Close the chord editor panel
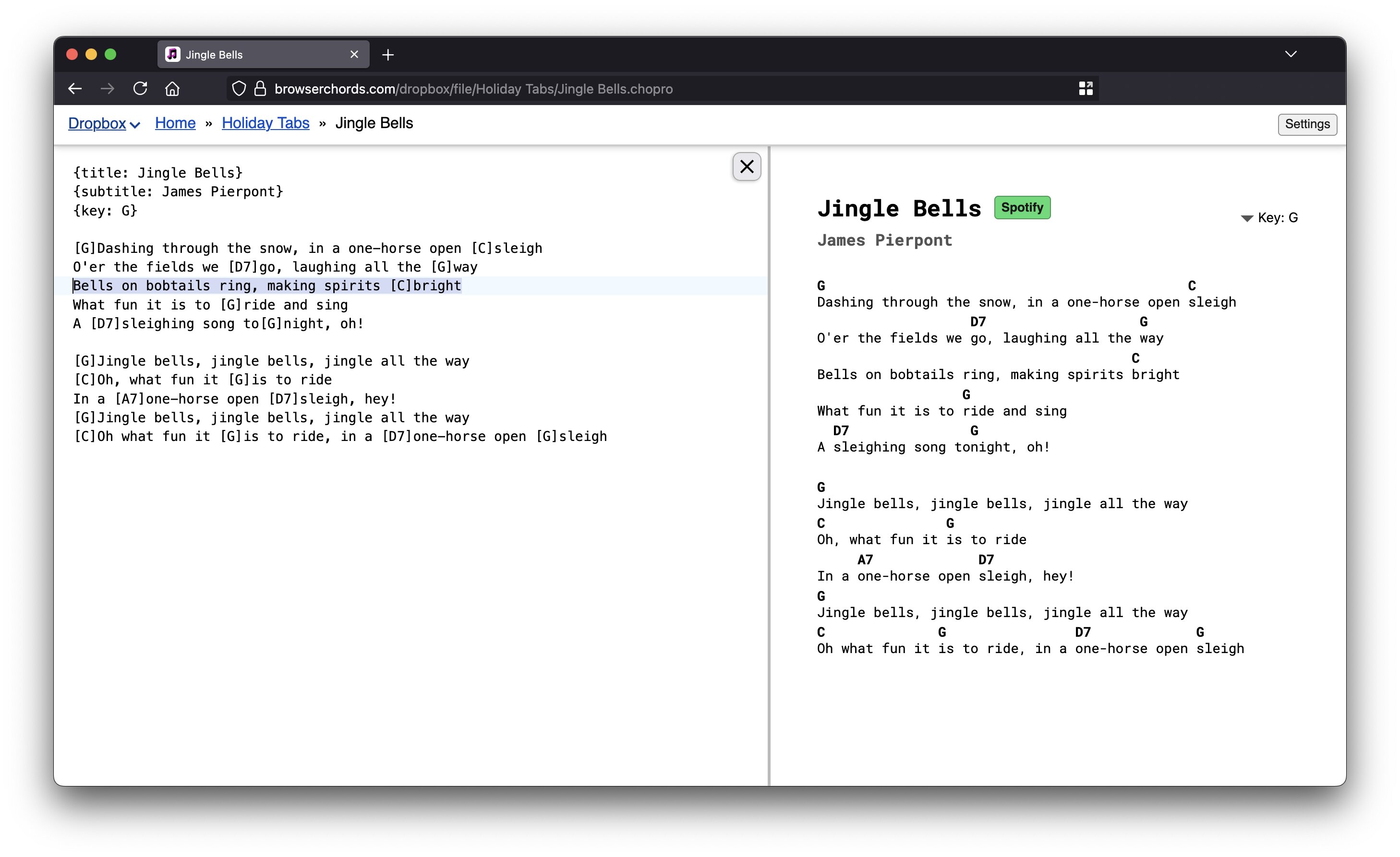This screenshot has height=857, width=1400. coord(746,167)
